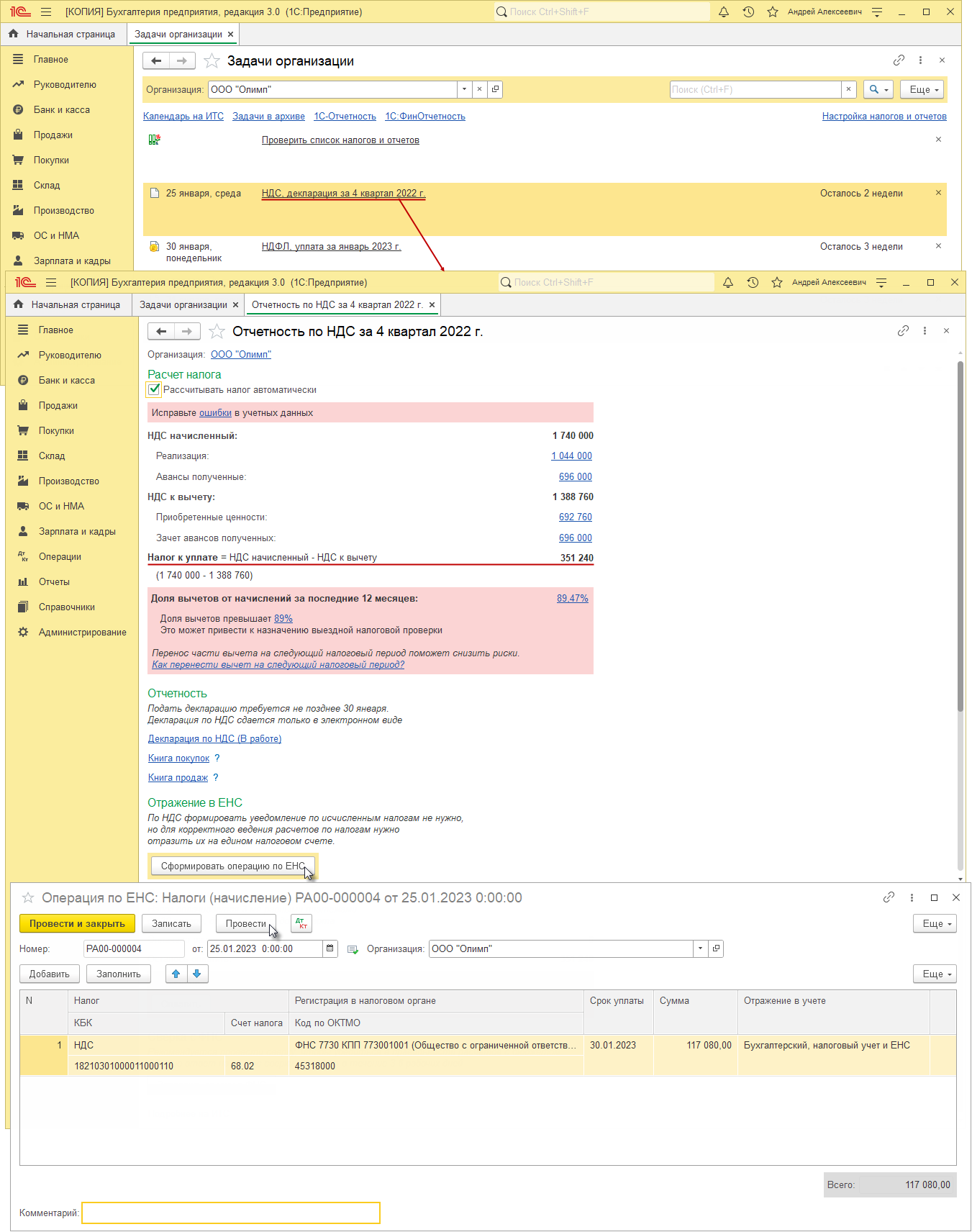Close Отчетность по НДС tab
Viewport: 972px width, 1232px height.
pyautogui.click(x=432, y=304)
